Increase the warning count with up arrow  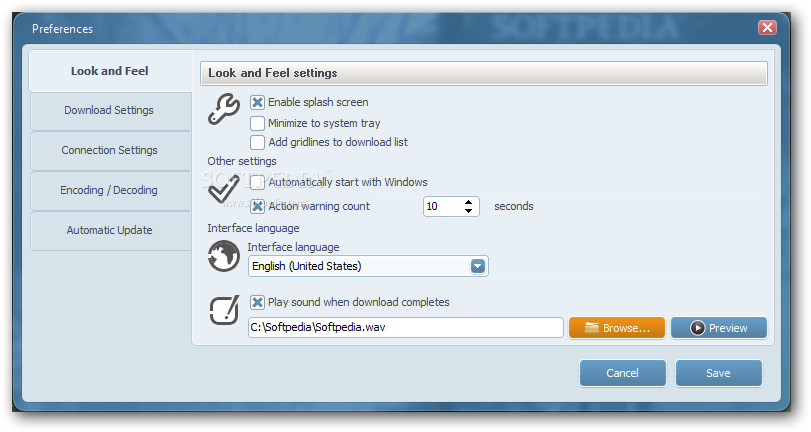468,202
